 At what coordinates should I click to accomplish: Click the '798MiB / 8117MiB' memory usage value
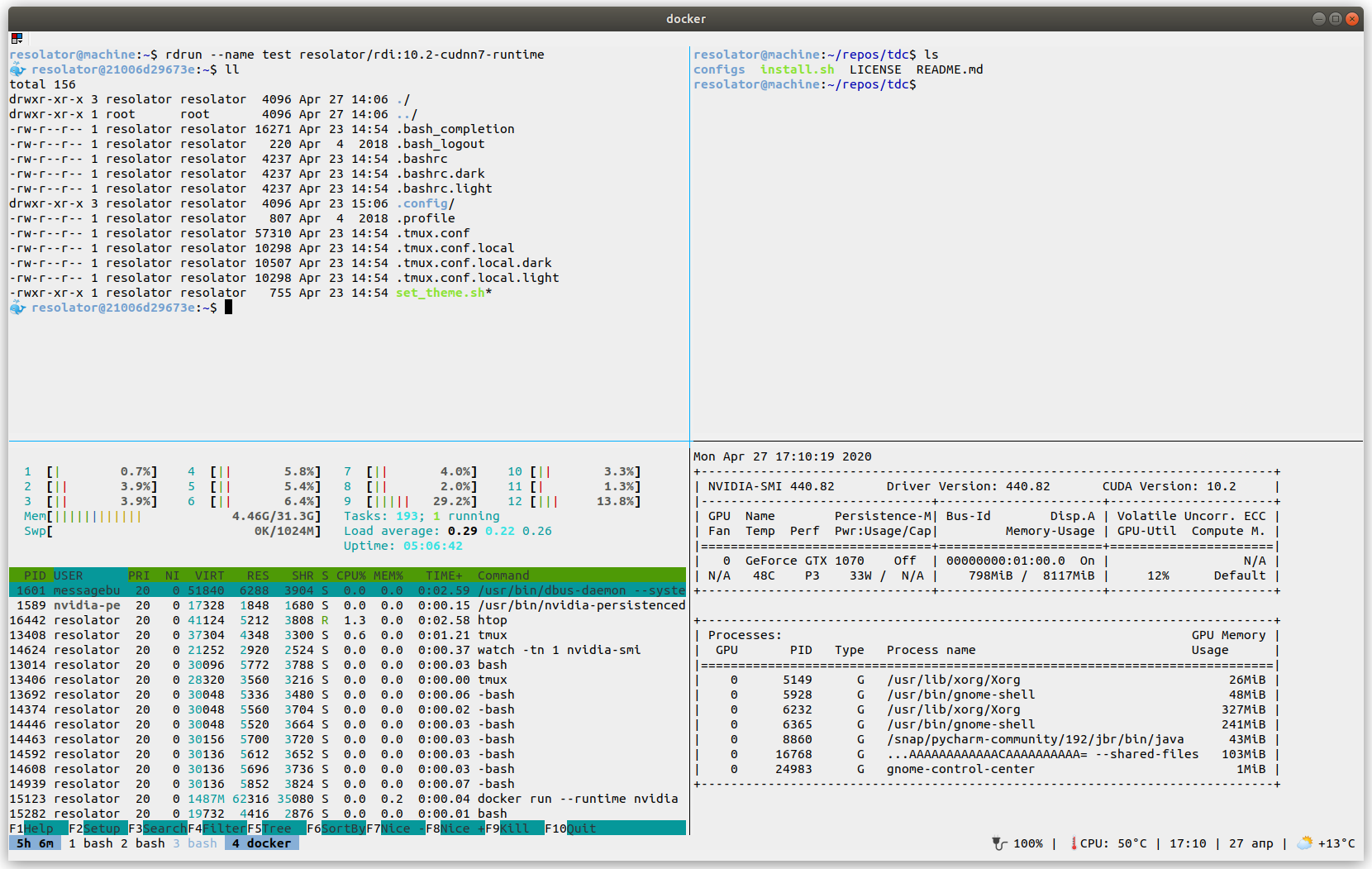click(x=1031, y=575)
